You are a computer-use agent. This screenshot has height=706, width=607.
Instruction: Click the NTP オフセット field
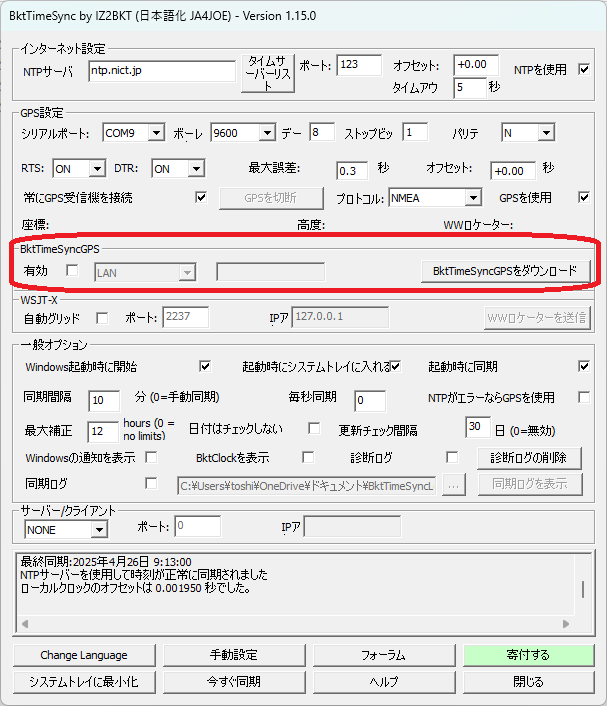(476, 65)
